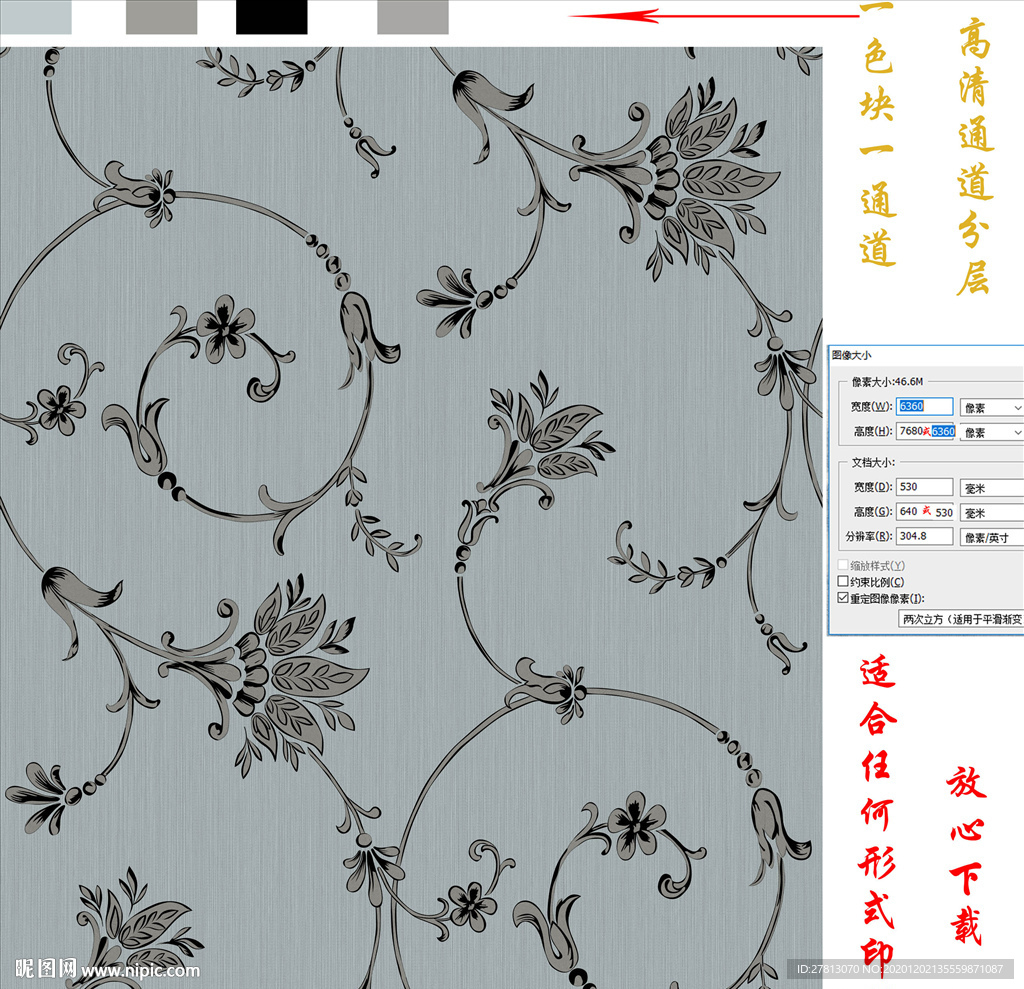The width and height of the screenshot is (1024, 989).
Task: Click the 高度(H) pixel height field
Action: tap(926, 431)
